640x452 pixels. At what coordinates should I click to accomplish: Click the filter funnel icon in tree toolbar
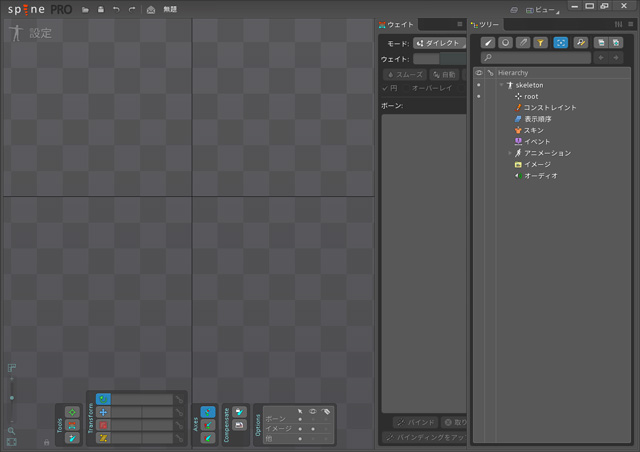click(x=540, y=43)
